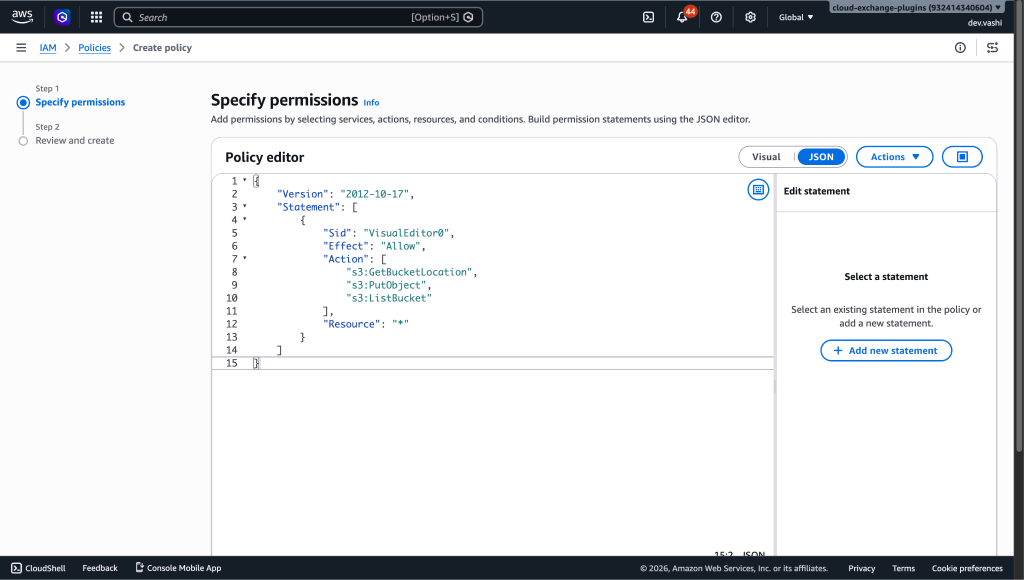This screenshot has width=1024, height=580.
Task: Switch to the Visual editor
Action: pos(766,157)
